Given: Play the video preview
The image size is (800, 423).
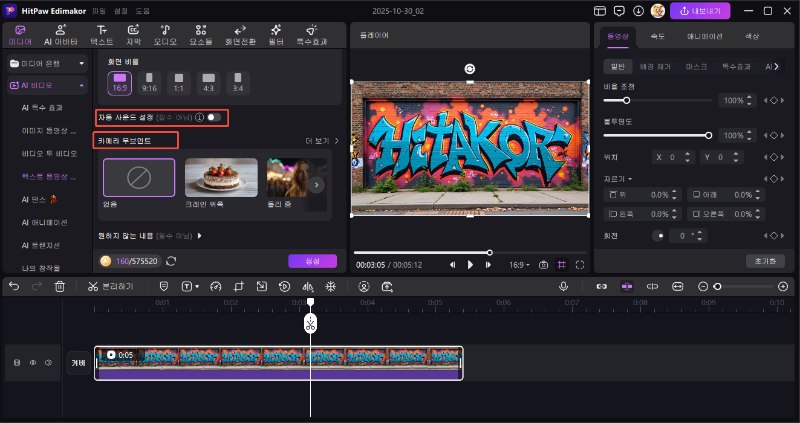Looking at the screenshot, I should click(470, 265).
